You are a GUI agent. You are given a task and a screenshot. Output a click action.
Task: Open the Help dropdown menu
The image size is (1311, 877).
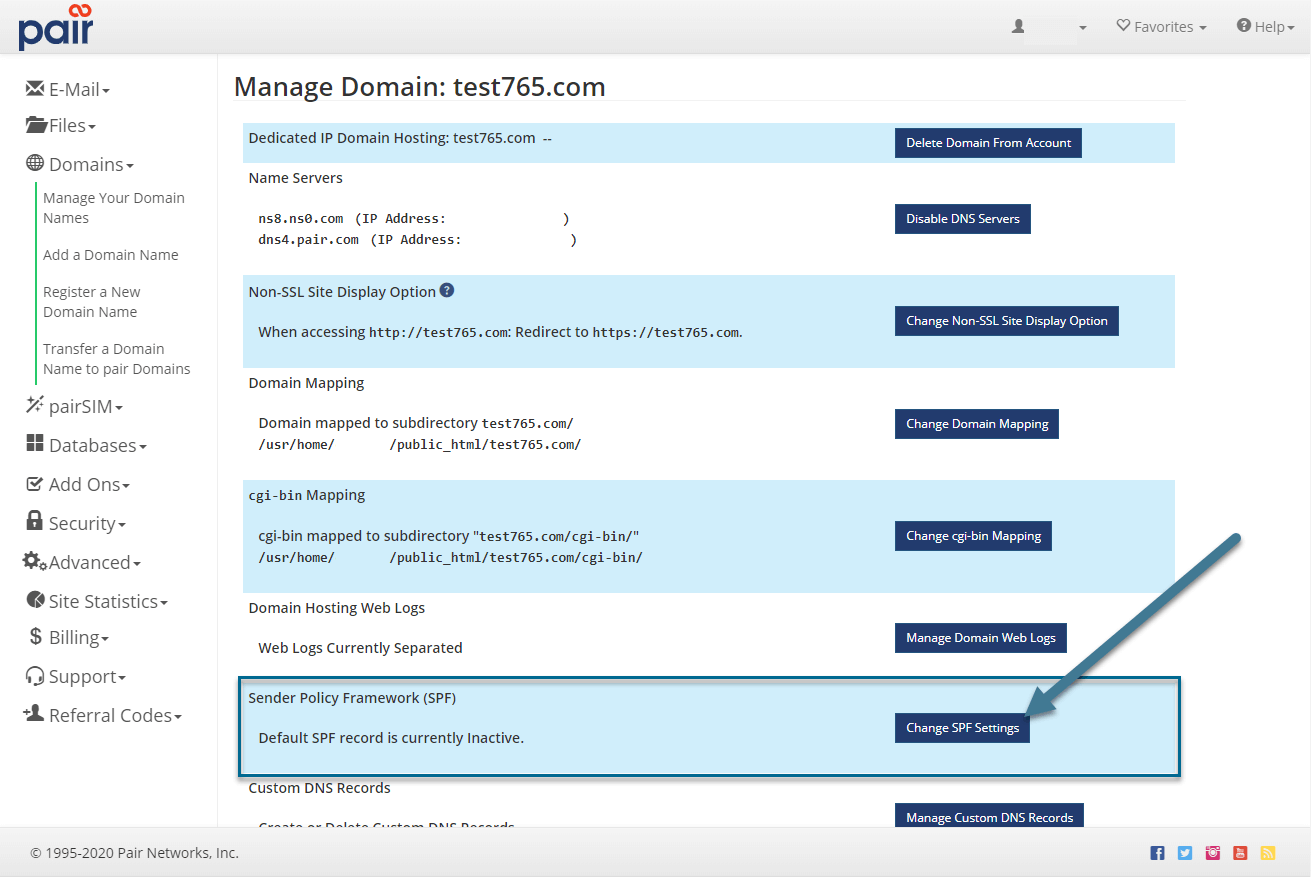1265,26
